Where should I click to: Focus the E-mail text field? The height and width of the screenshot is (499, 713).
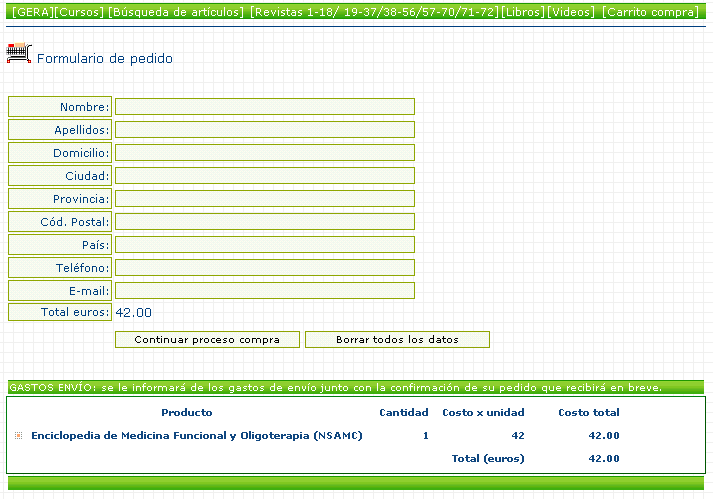[x=265, y=291]
